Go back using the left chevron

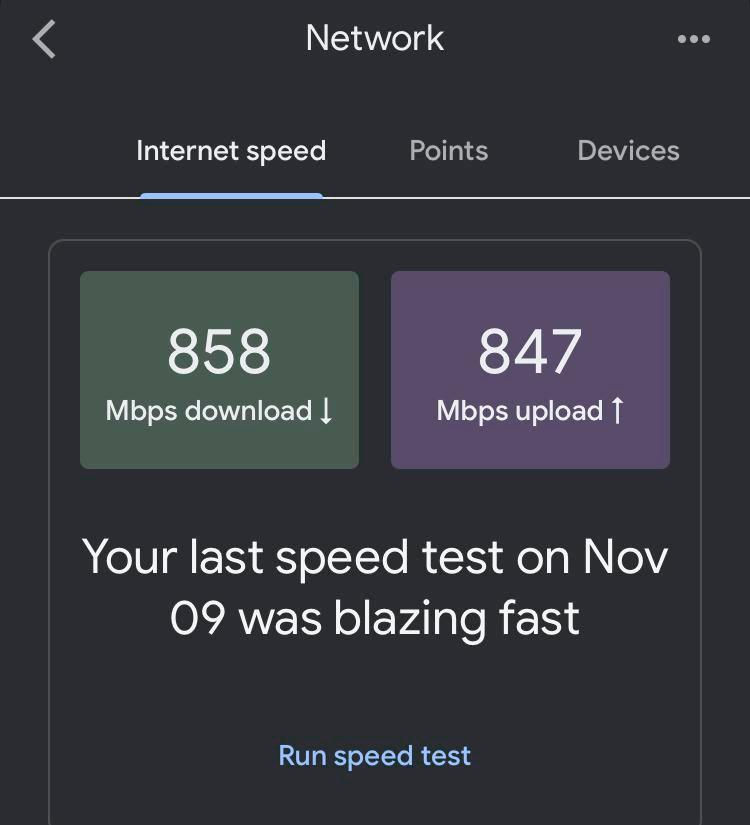(44, 39)
